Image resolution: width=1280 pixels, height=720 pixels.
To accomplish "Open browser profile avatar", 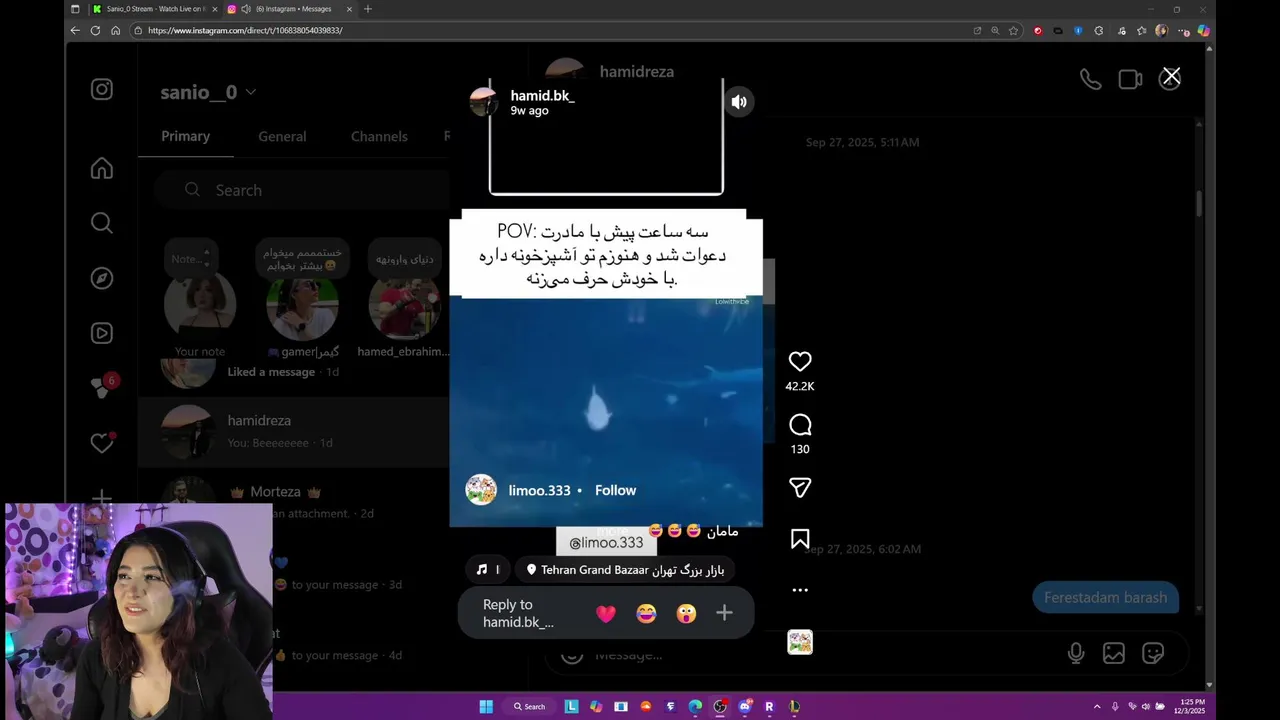I will [1161, 30].
